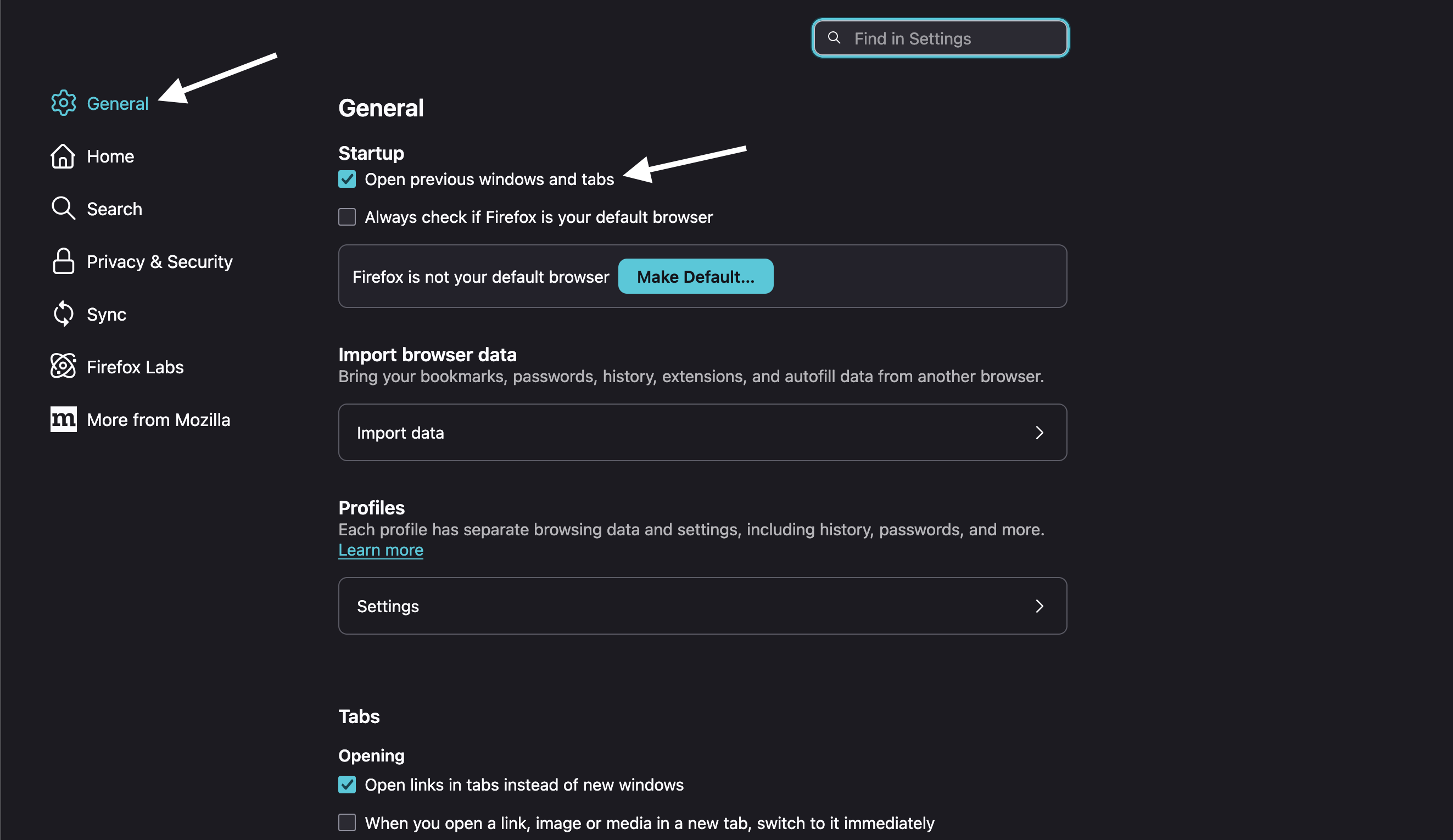Screen dimensions: 1453x840
Task: Uncheck Open previous windows and tabs
Action: [347, 180]
